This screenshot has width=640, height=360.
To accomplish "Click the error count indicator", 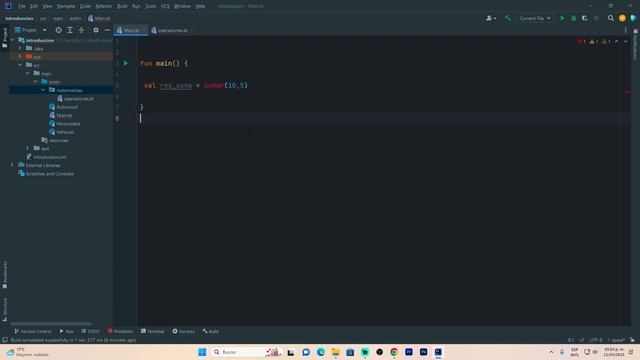I will point(582,42).
